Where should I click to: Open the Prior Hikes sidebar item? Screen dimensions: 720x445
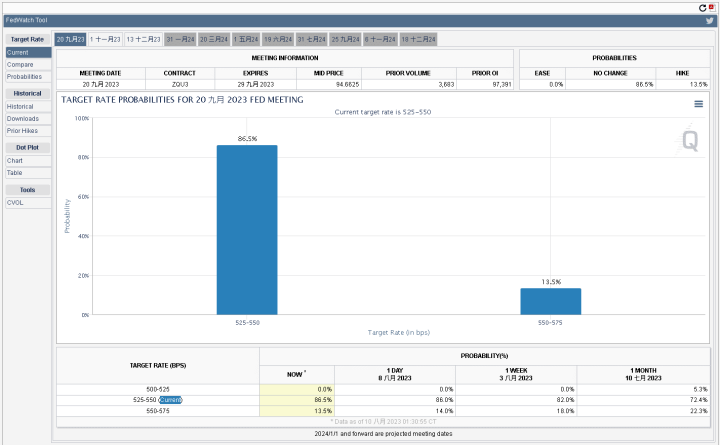click(28, 131)
